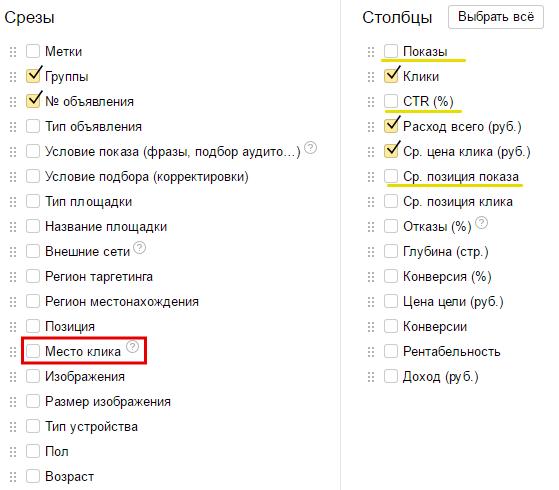559x490 pixels.
Task: Tick the Тип площадки checkbox
Action: (x=33, y=201)
